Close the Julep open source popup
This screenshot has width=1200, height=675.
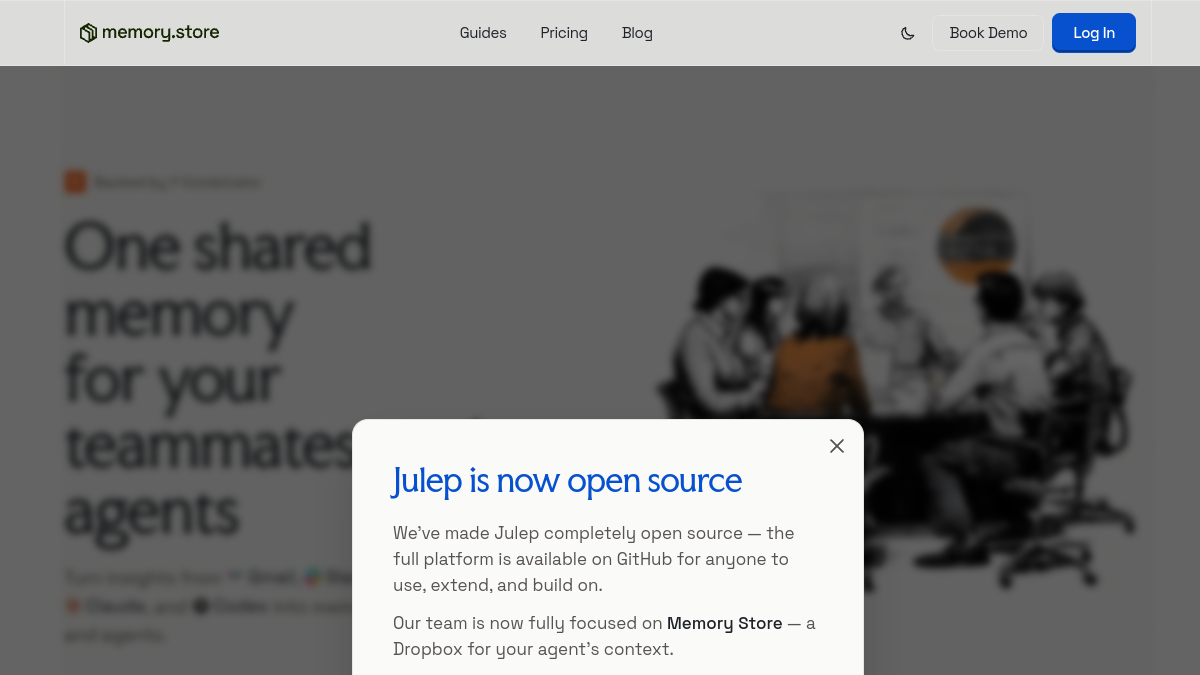coord(837,446)
